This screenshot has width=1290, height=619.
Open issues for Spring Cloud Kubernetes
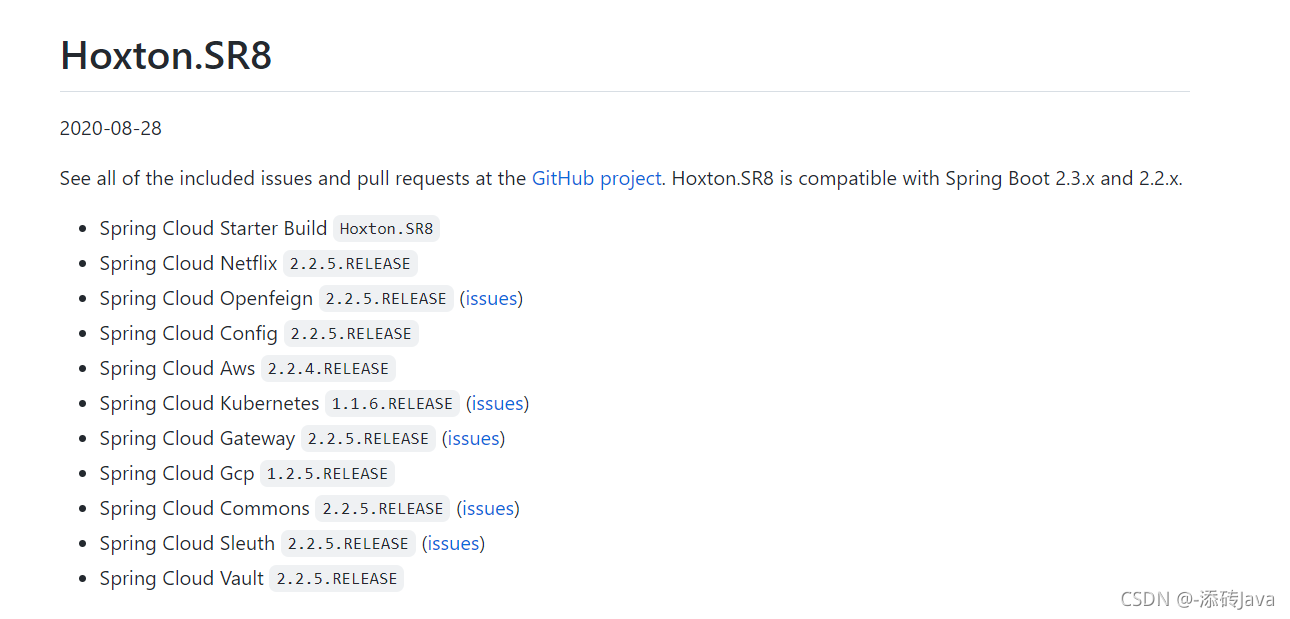pos(496,403)
